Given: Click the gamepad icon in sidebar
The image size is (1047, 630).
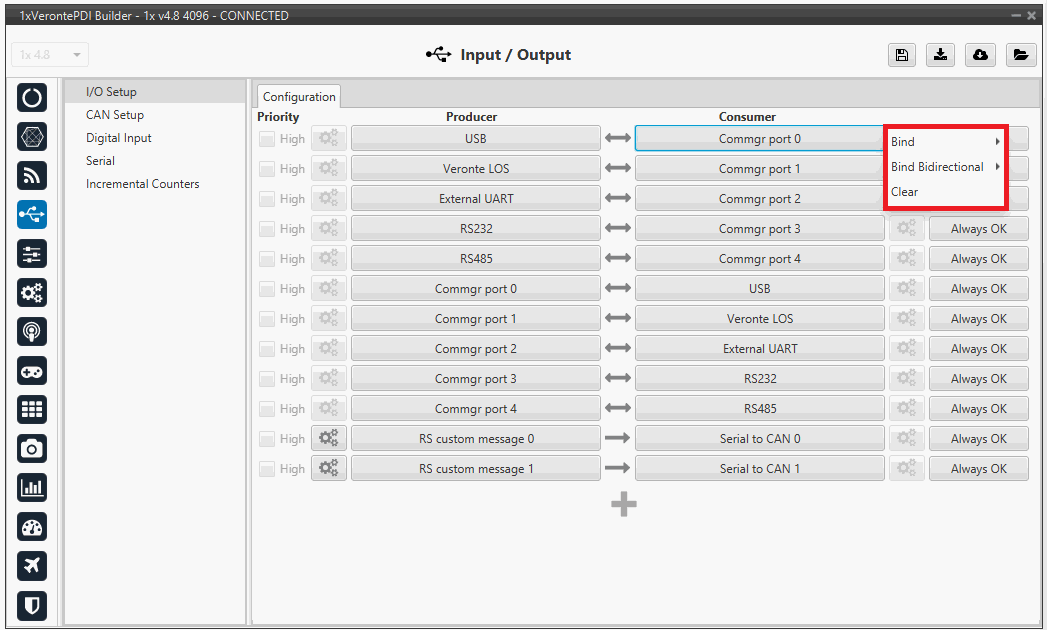Looking at the screenshot, I should (x=32, y=371).
